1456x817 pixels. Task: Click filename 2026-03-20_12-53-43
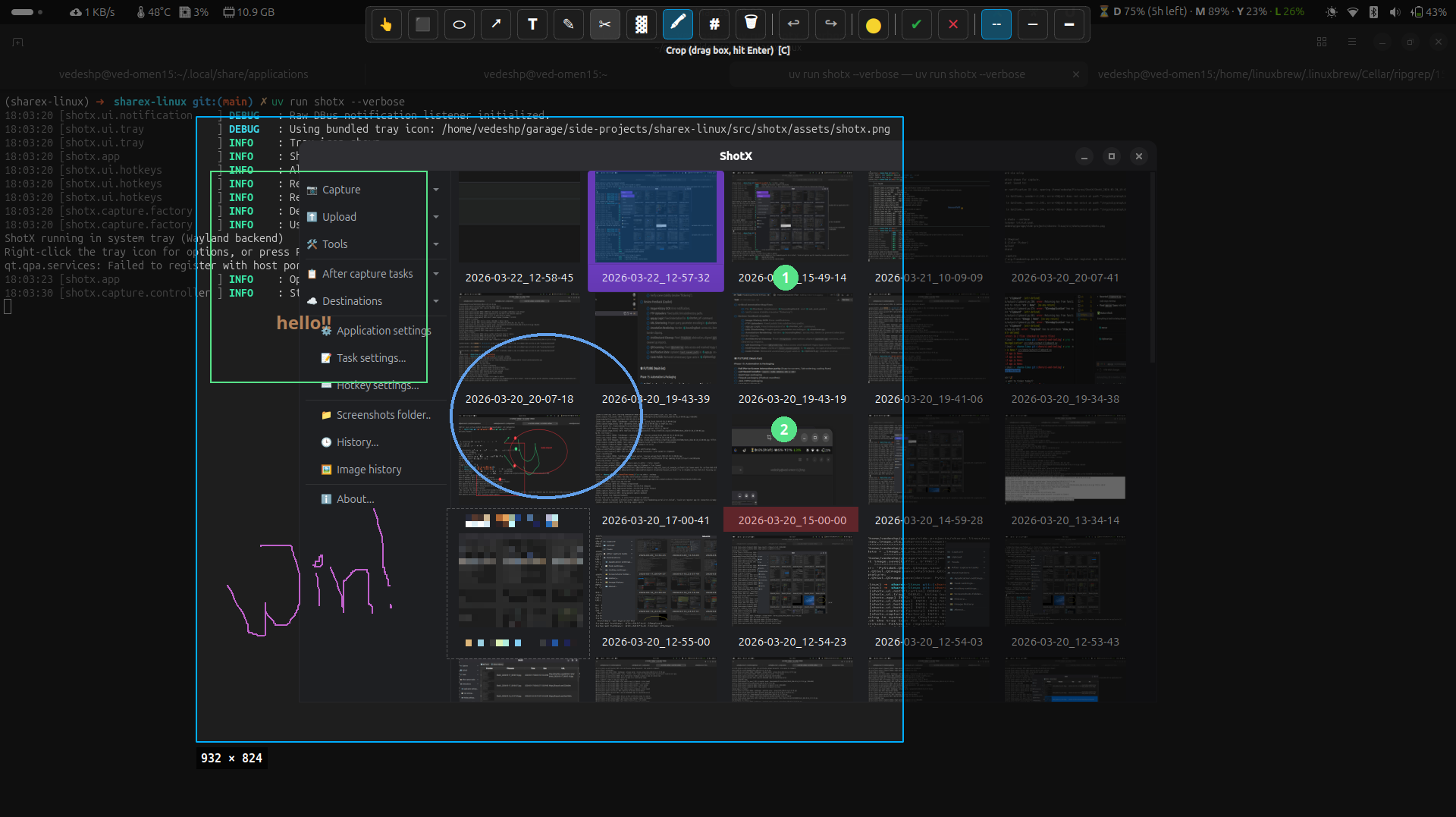[1065, 642]
